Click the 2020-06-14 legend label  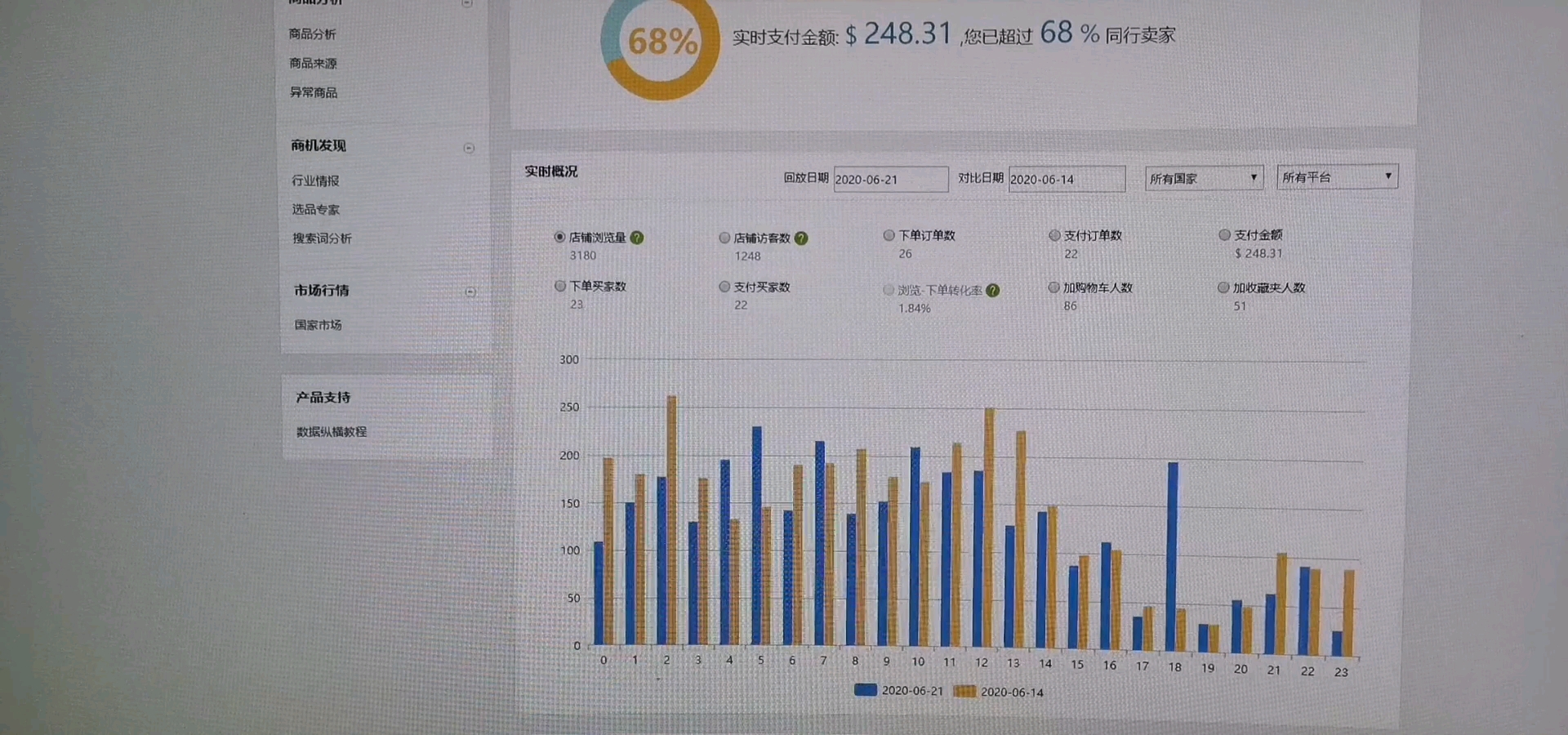(x=1012, y=693)
